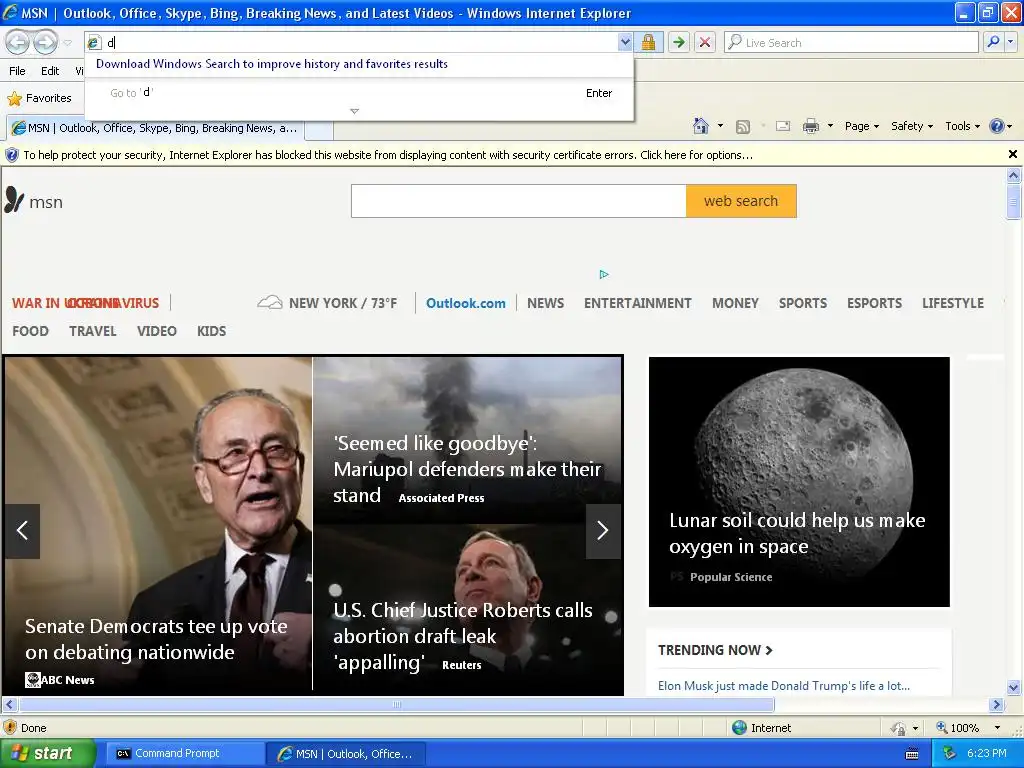The height and width of the screenshot is (768, 1024).
Task: Open the Safety menu
Action: [912, 126]
